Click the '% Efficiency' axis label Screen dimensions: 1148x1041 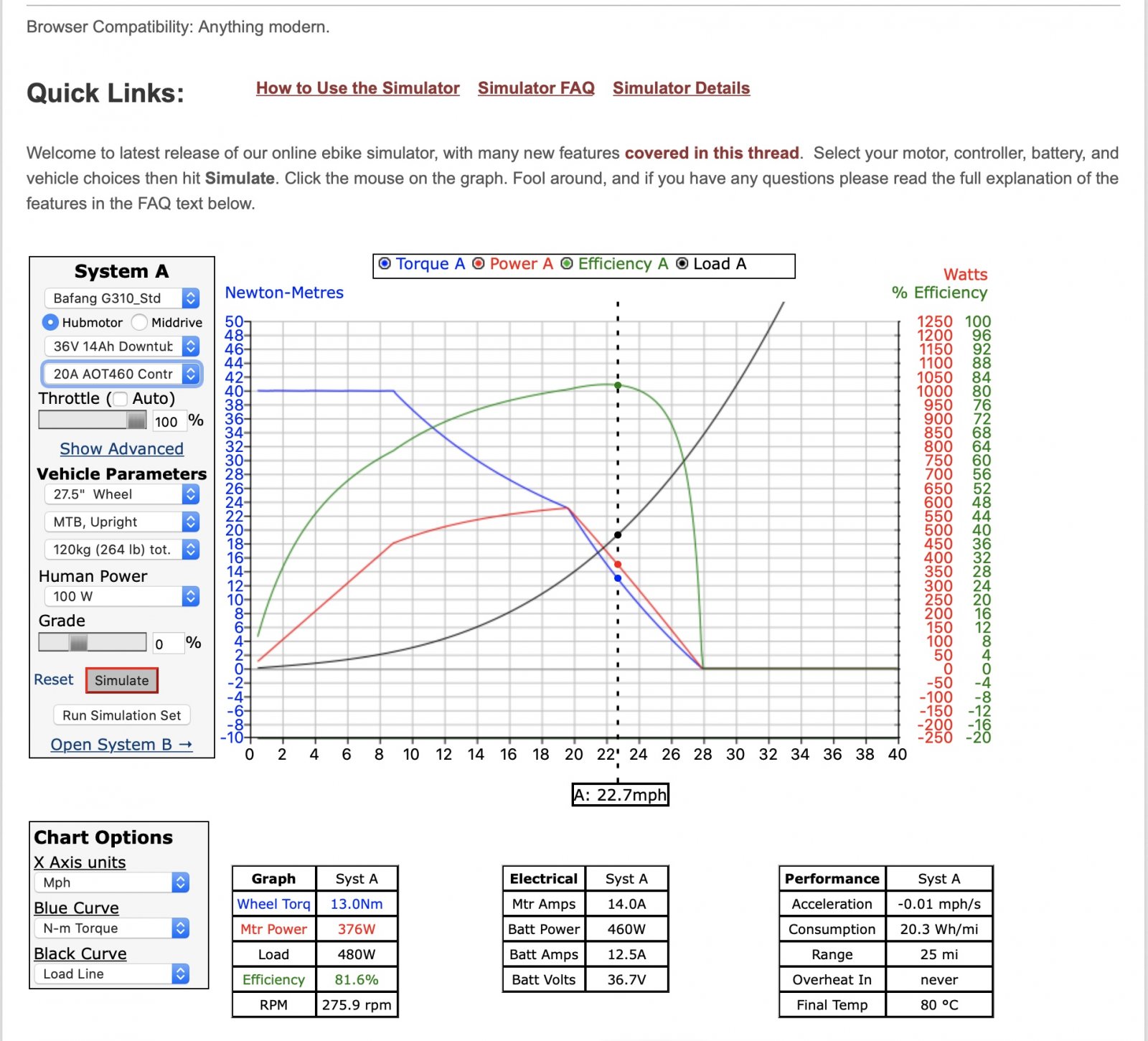pyautogui.click(x=939, y=293)
